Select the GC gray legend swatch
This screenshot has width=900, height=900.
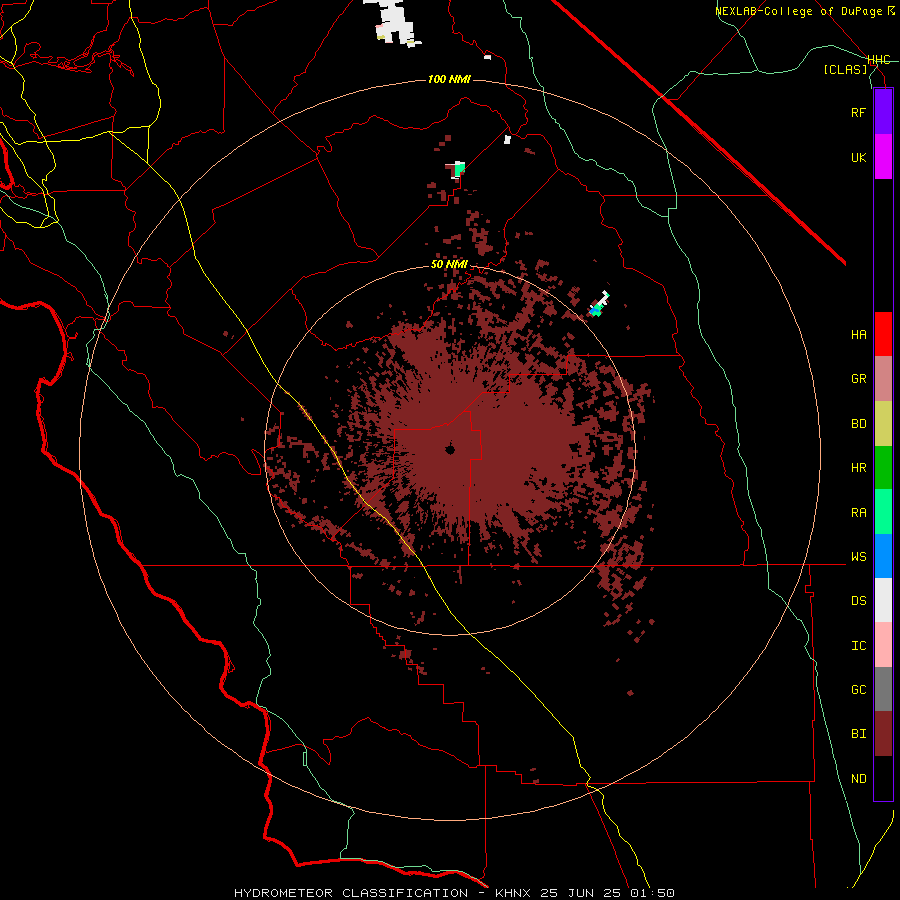[883, 689]
